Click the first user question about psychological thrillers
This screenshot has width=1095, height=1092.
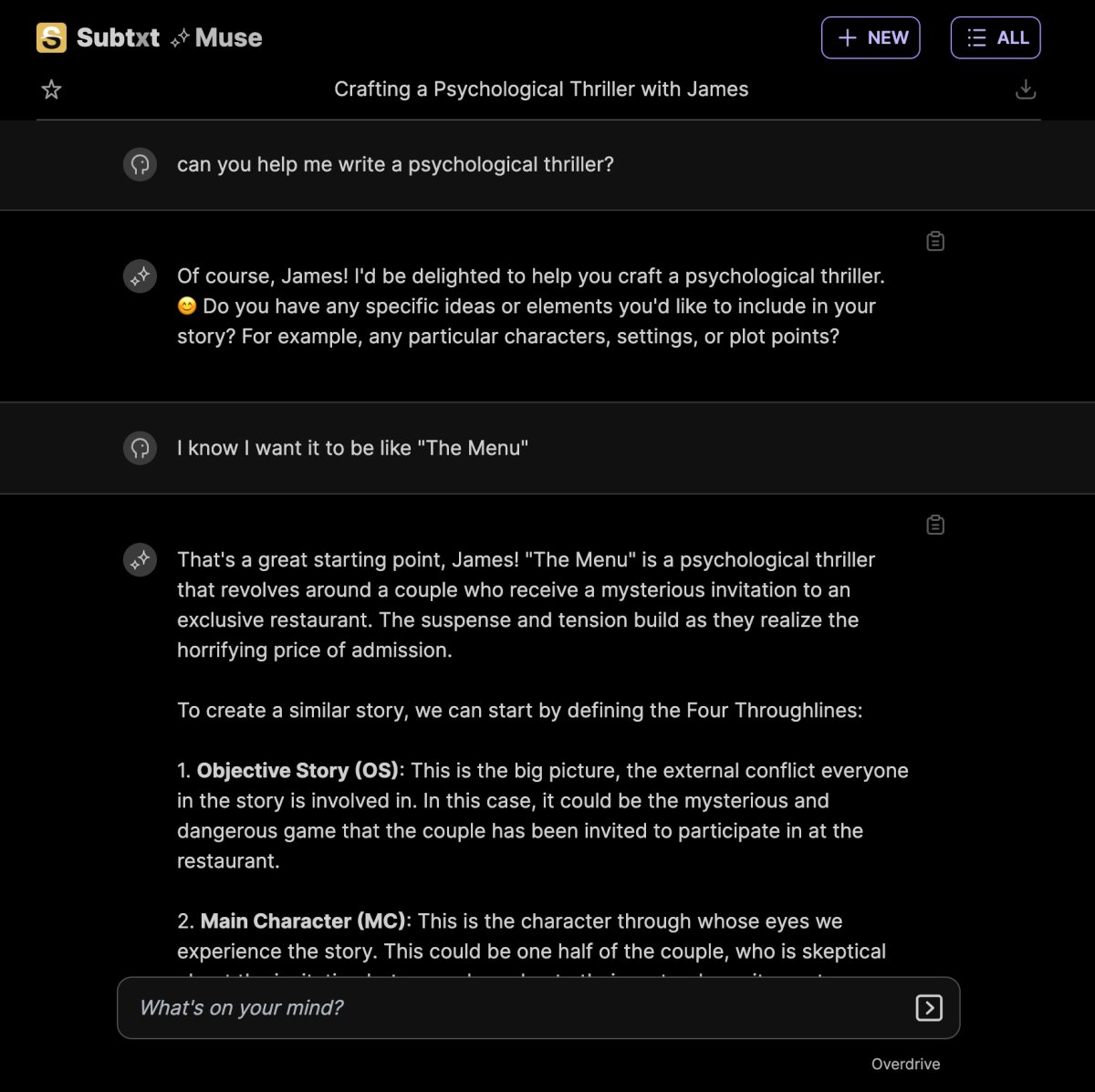point(396,165)
